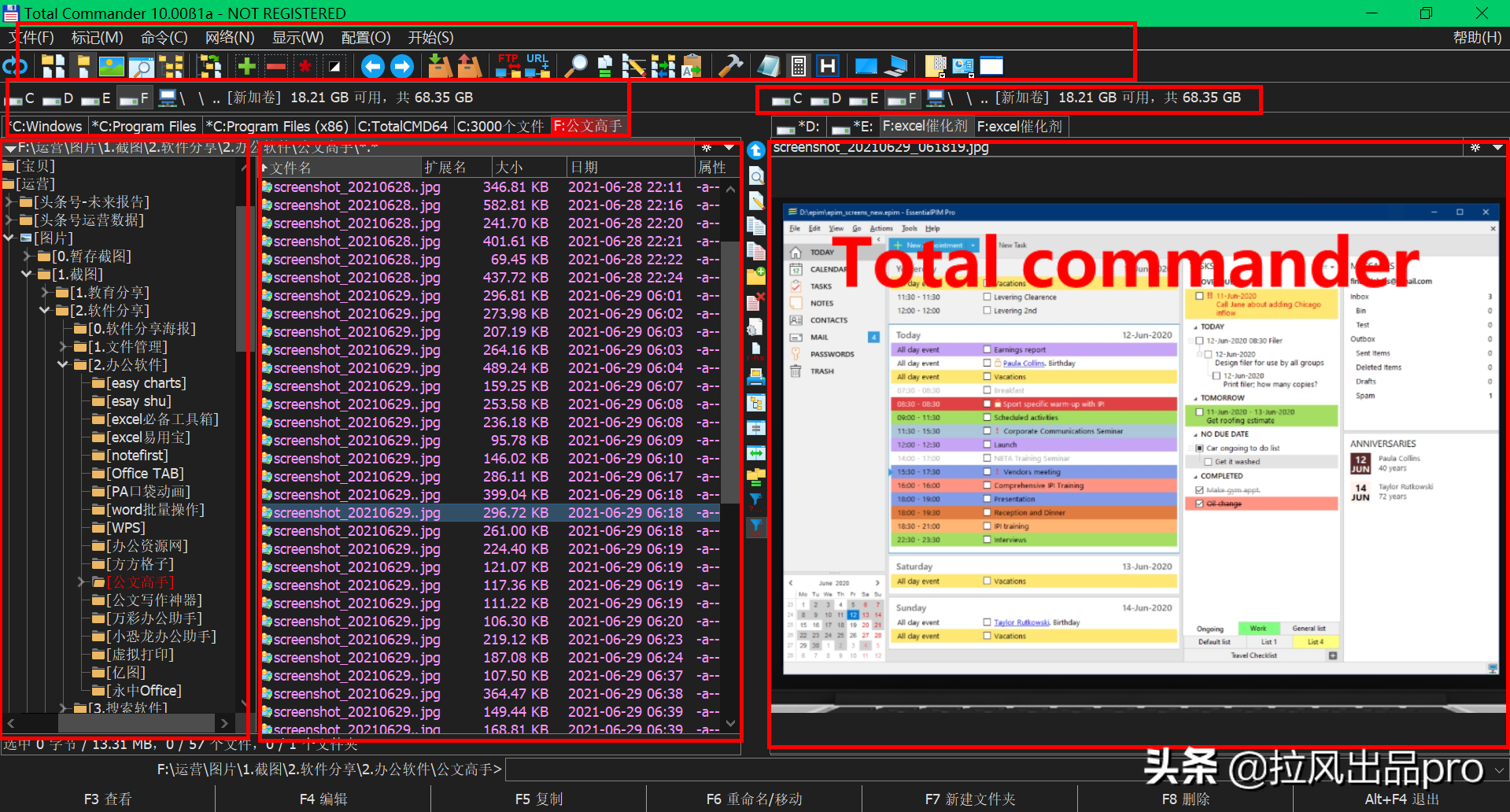
Task: Click the command line input field
Action: (998, 770)
